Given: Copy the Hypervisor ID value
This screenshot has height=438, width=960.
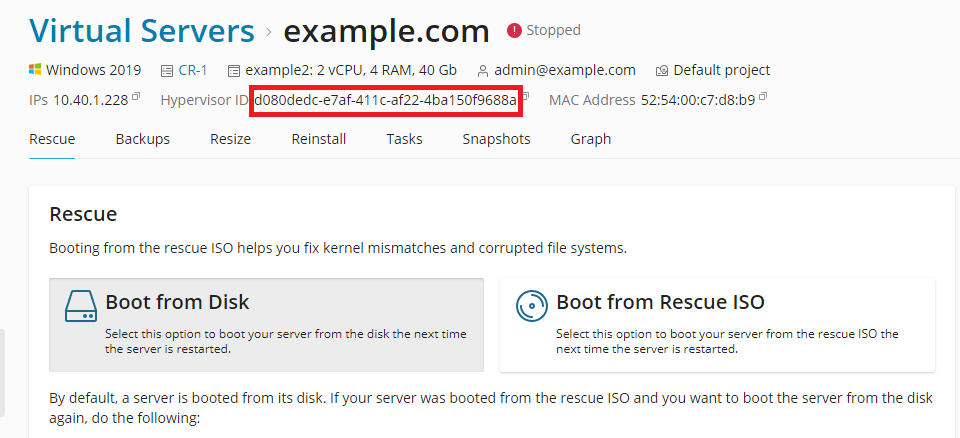Looking at the screenshot, I should pyautogui.click(x=526, y=98).
